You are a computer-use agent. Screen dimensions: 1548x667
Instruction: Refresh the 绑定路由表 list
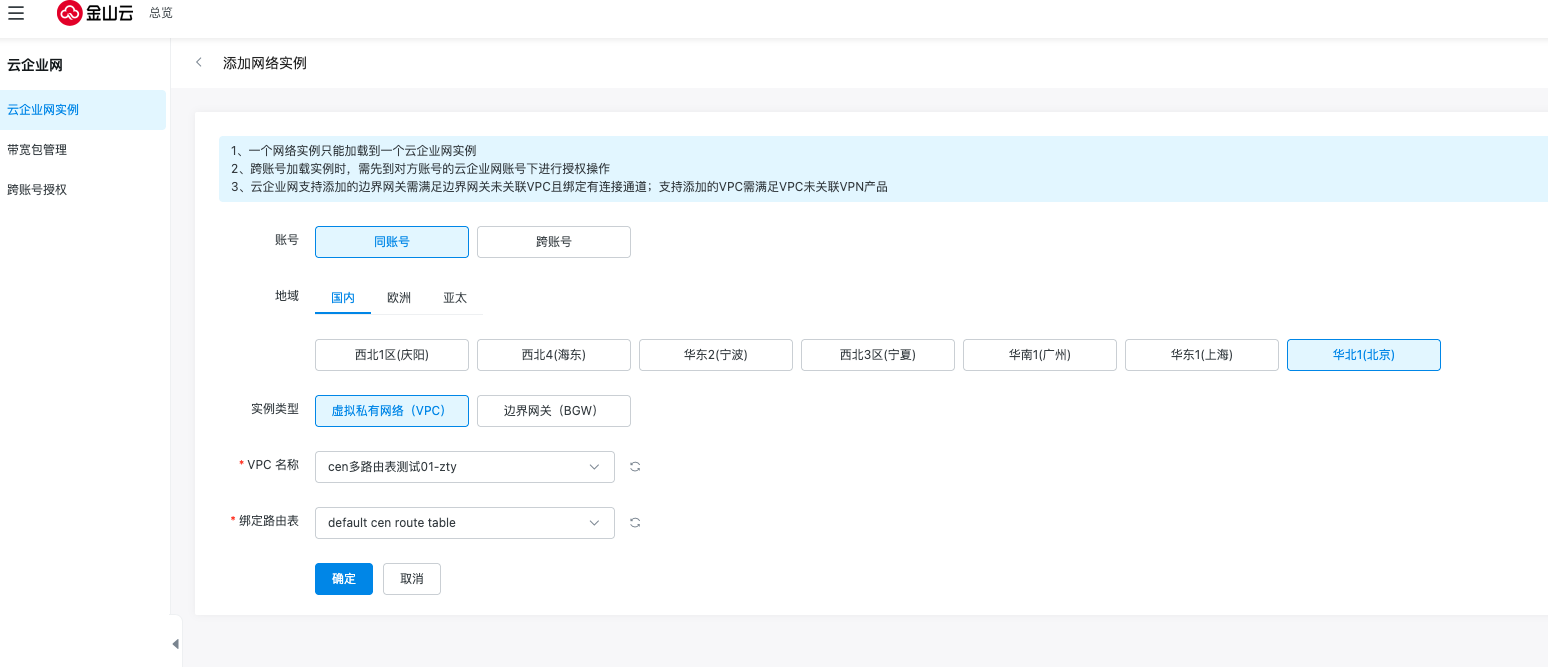pyautogui.click(x=635, y=523)
